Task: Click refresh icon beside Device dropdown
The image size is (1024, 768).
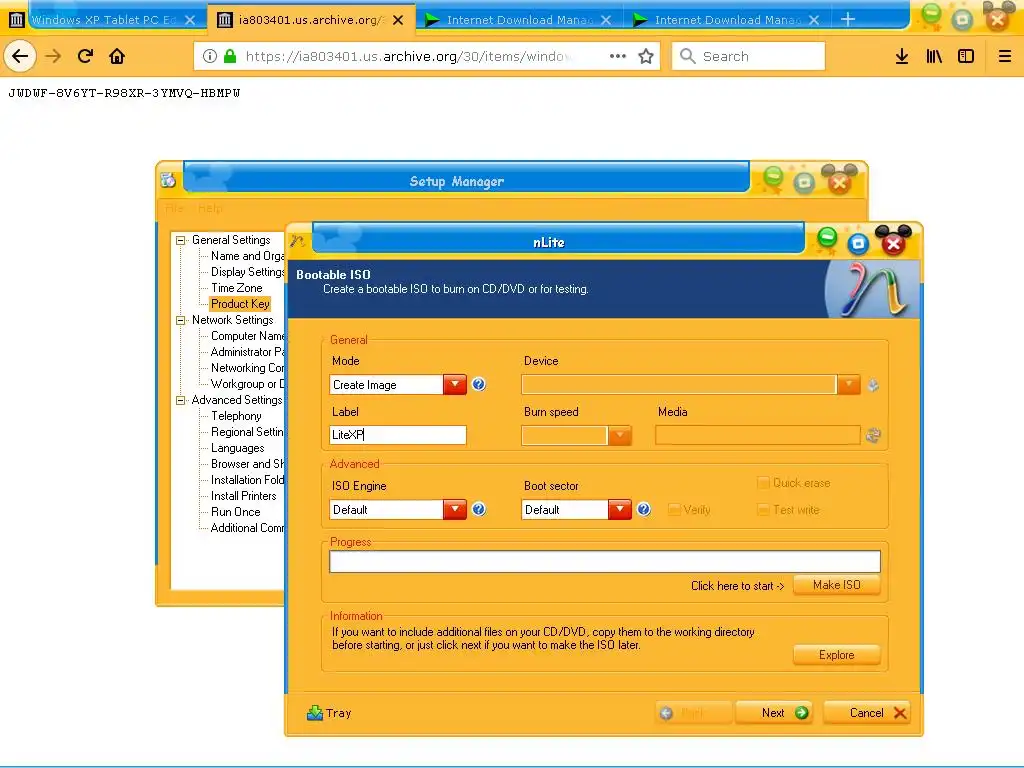Action: pos(873,385)
